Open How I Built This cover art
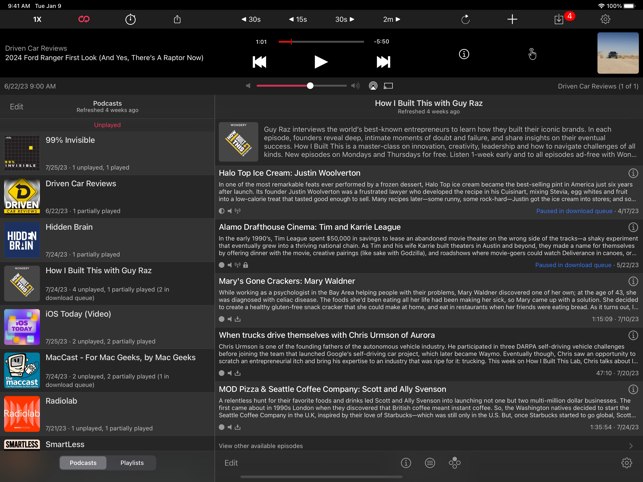 (238, 142)
